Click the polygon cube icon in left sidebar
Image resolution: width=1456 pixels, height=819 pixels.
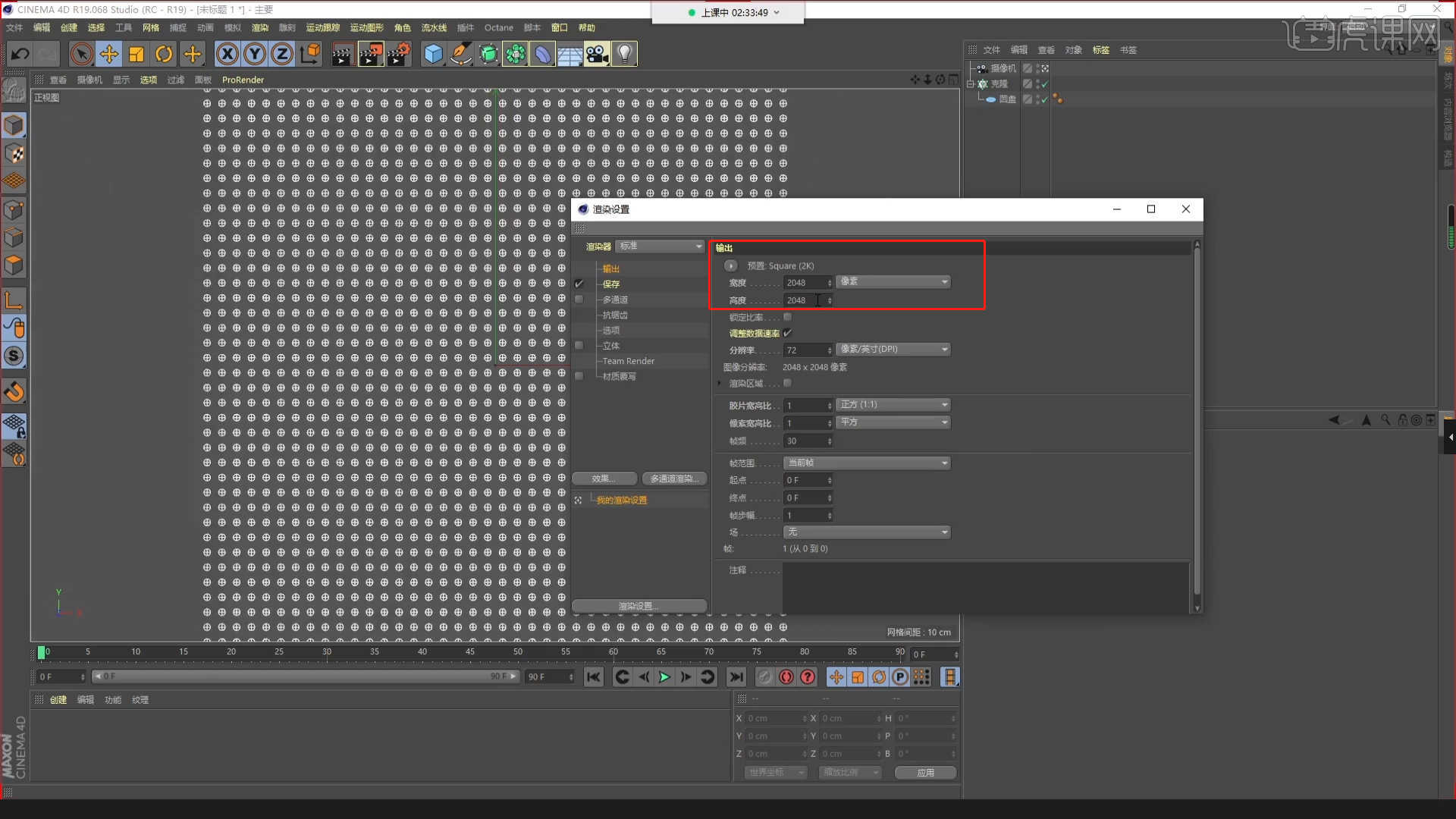14,265
